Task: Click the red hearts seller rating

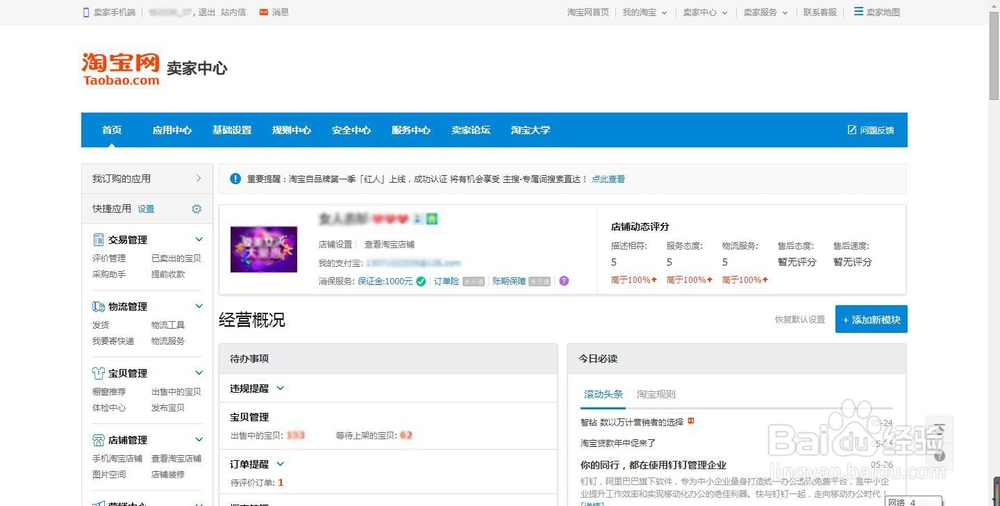Action: (x=390, y=220)
